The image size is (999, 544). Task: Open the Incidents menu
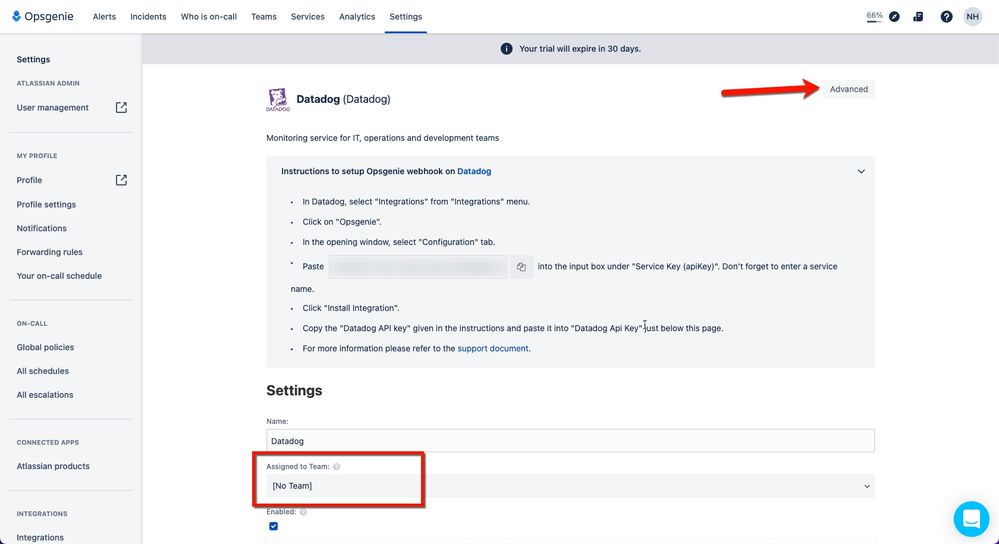click(148, 17)
